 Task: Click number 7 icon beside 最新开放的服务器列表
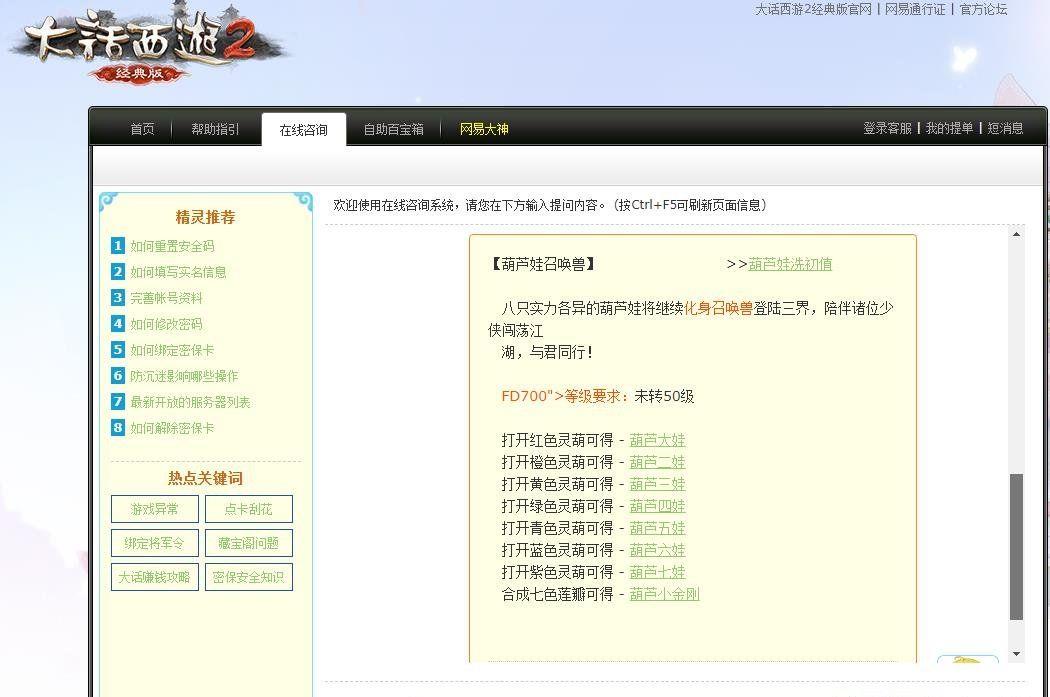118,402
